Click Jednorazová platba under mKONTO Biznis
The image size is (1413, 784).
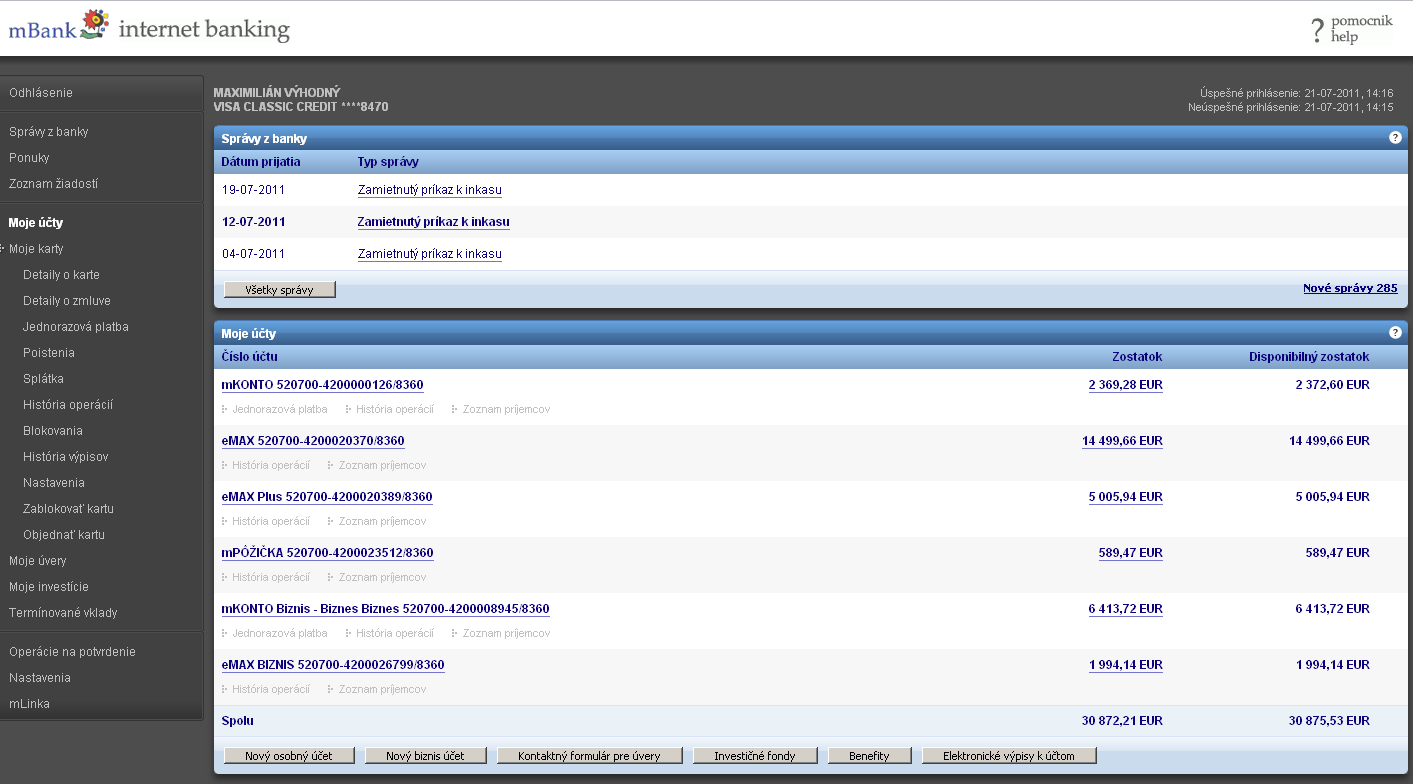click(279, 633)
